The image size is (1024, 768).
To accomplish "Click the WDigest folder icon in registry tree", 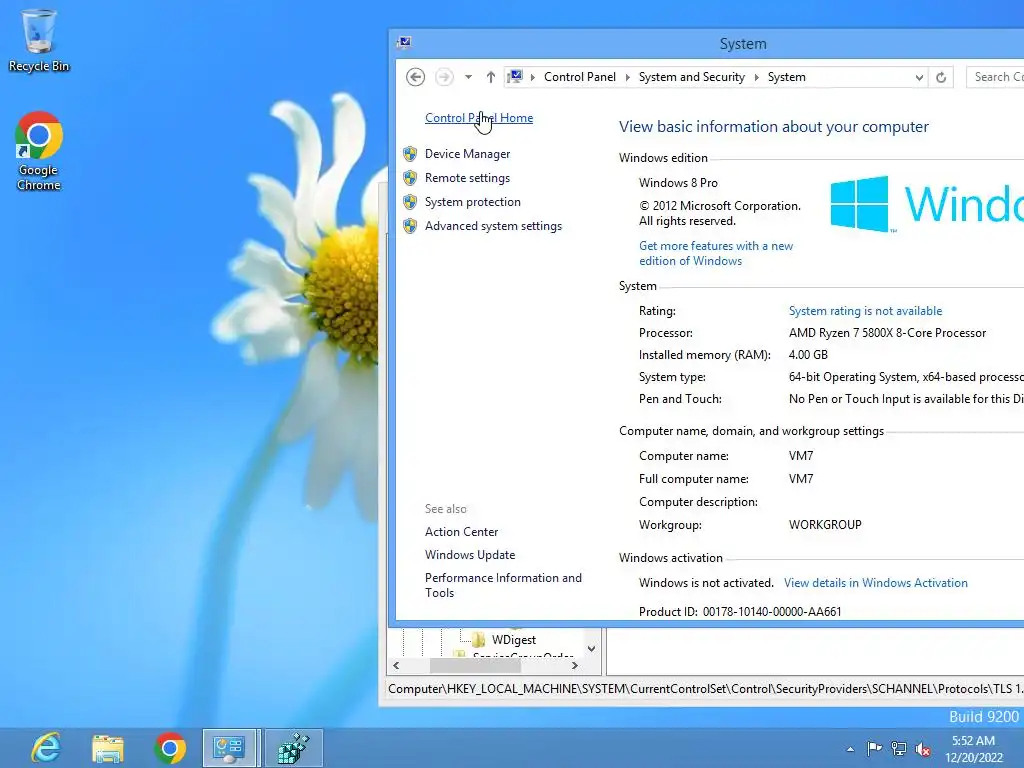I will click(478, 639).
